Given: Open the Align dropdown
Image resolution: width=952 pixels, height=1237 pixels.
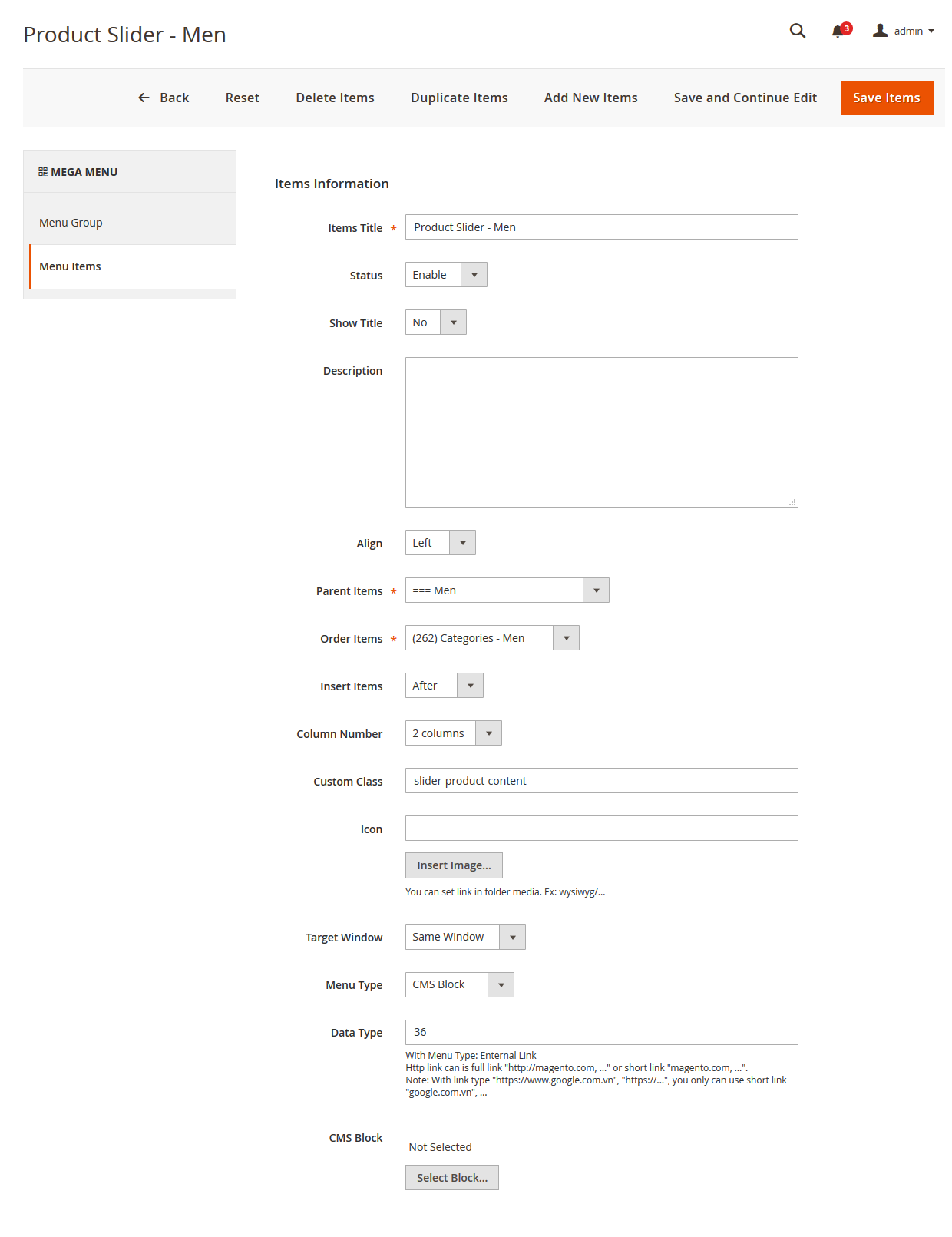Looking at the screenshot, I should [441, 543].
